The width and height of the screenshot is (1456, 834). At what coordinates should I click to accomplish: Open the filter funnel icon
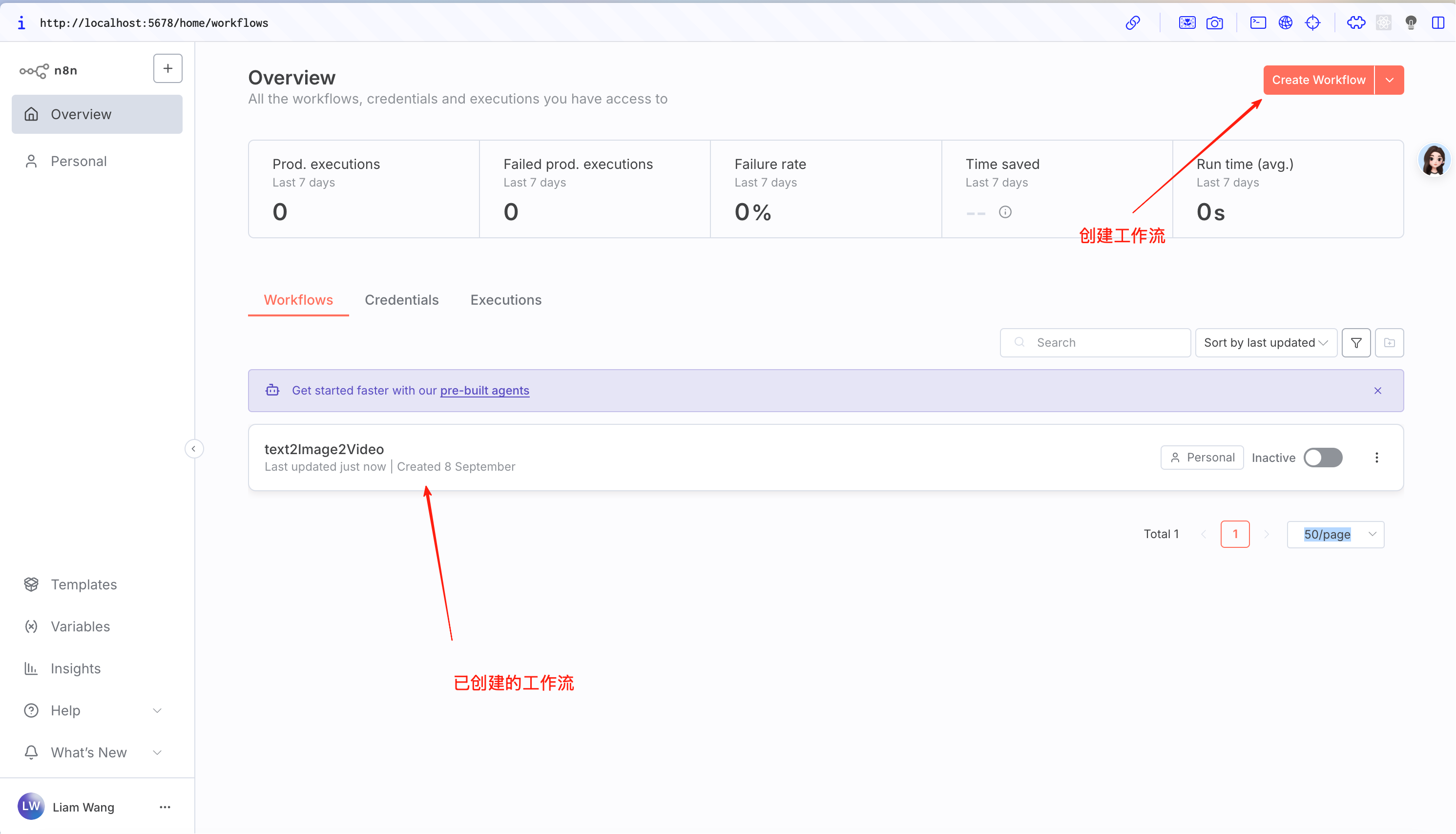(1356, 343)
